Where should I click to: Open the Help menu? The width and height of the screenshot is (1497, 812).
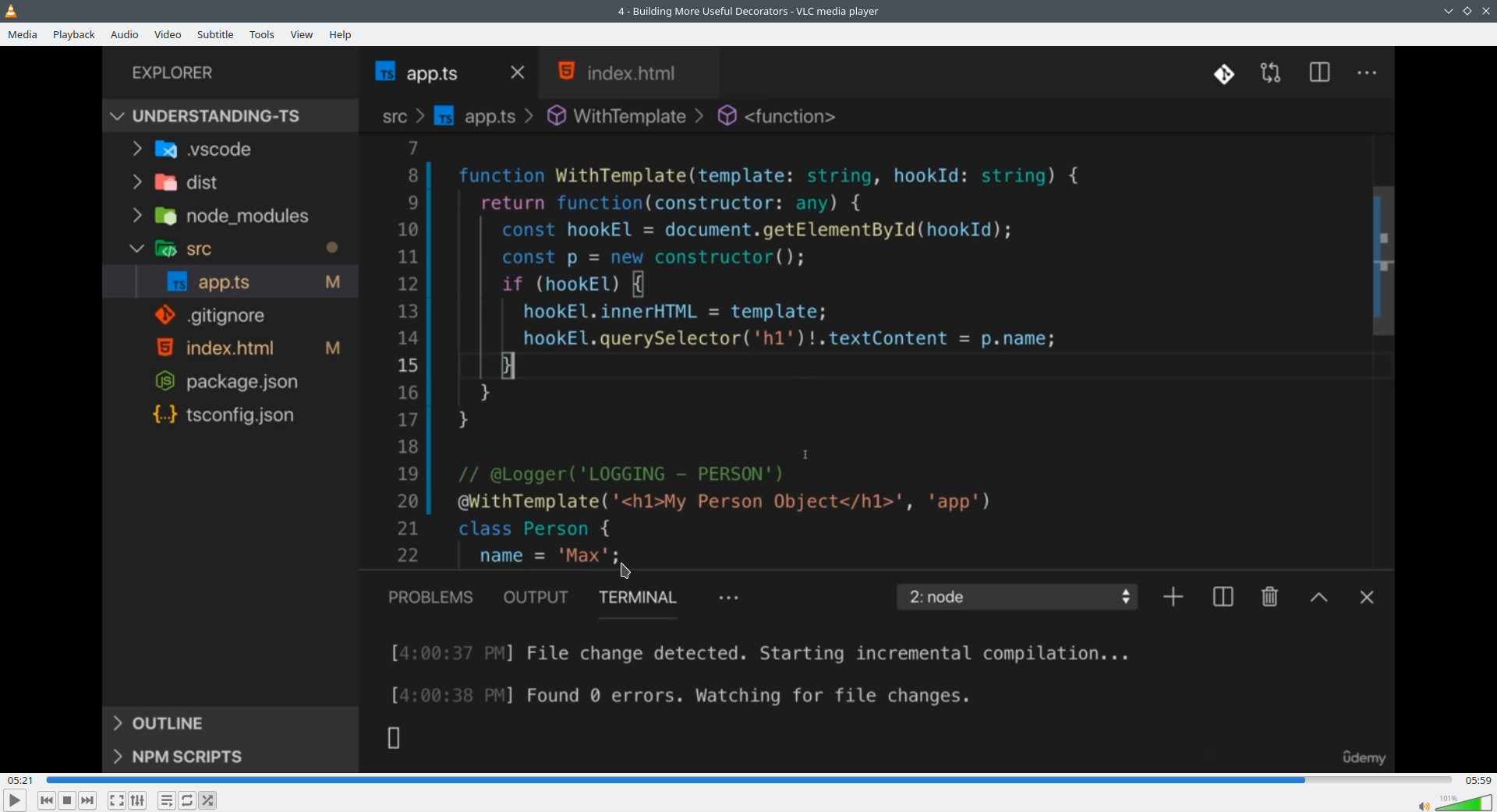(x=341, y=35)
